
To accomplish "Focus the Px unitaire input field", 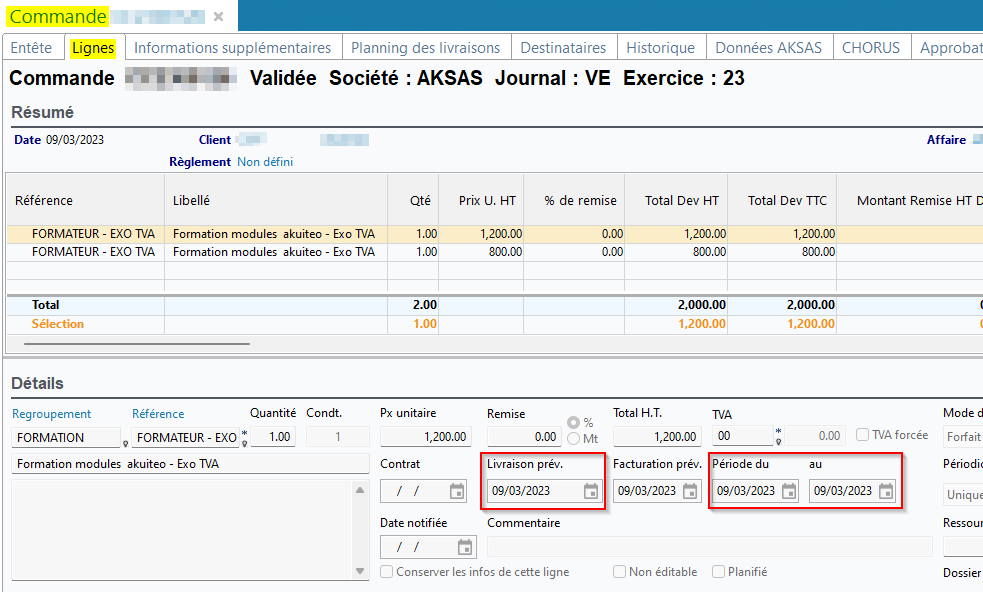I will pyautogui.click(x=426, y=436).
